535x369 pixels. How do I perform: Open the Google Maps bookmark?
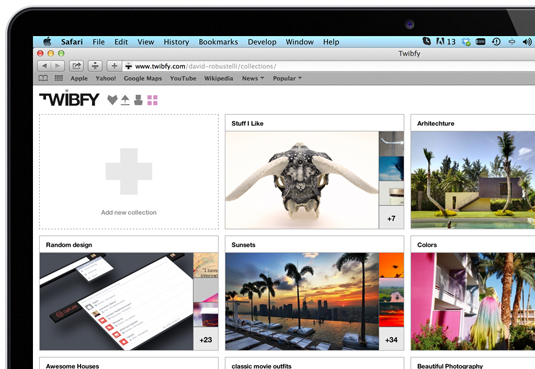point(143,79)
